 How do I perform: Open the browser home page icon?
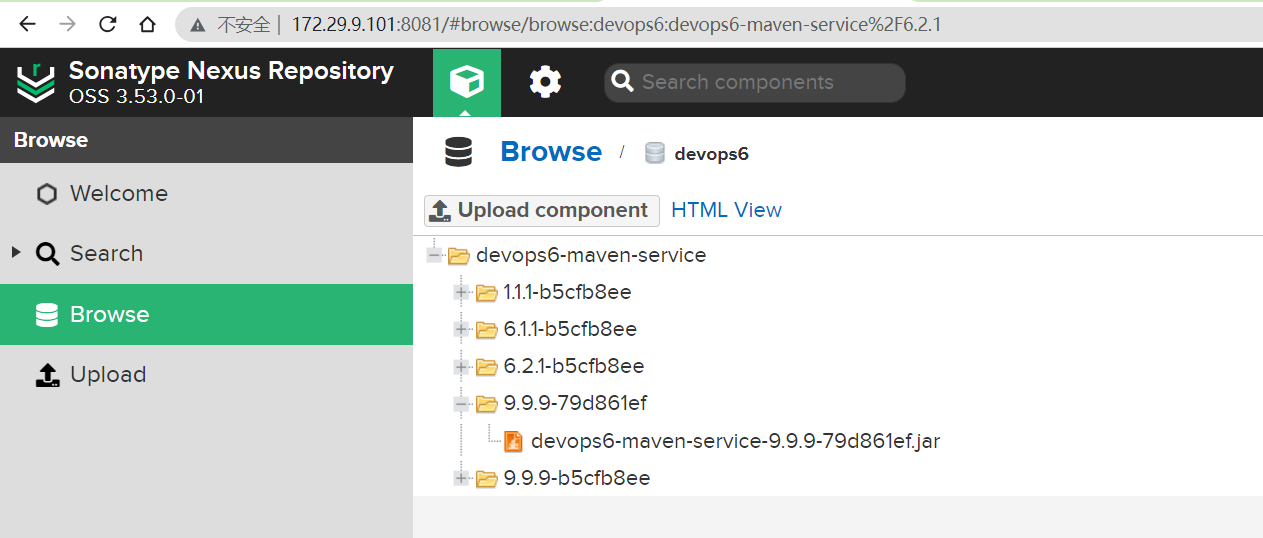point(147,24)
